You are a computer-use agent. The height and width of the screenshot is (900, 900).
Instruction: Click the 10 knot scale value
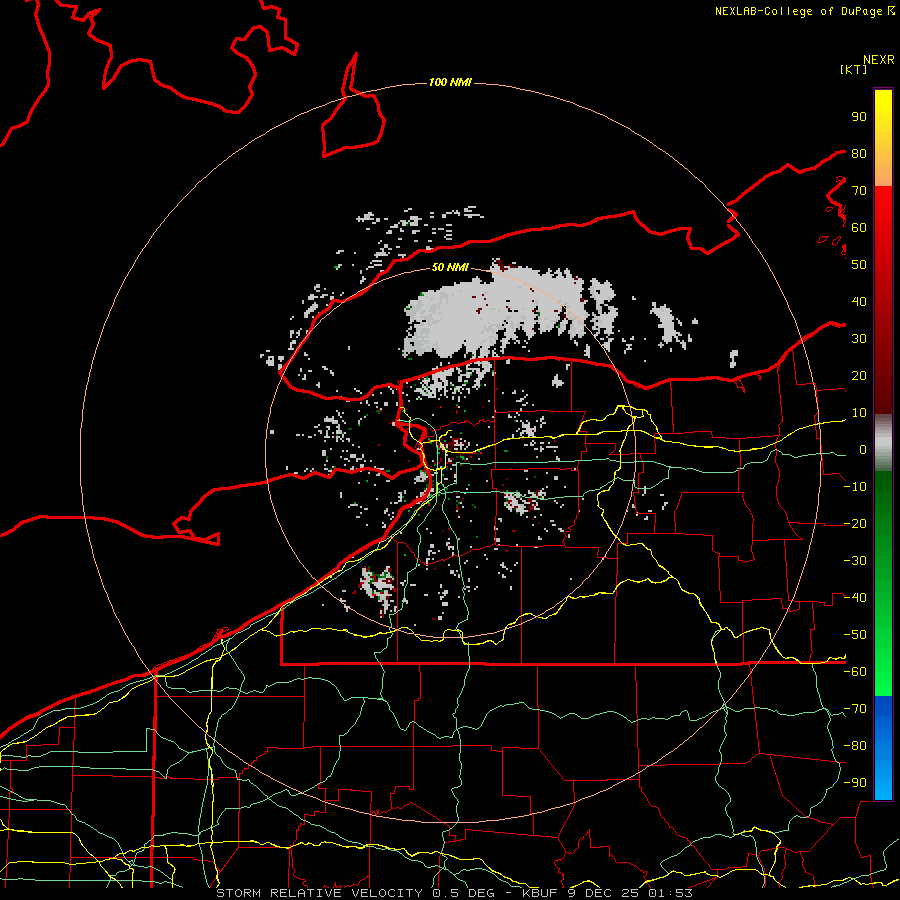[859, 413]
